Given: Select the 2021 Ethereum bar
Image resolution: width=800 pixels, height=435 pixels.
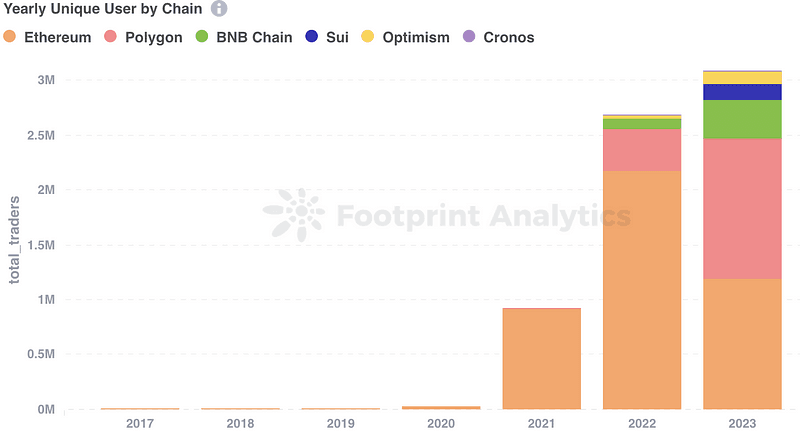Looking at the screenshot, I should (x=541, y=359).
